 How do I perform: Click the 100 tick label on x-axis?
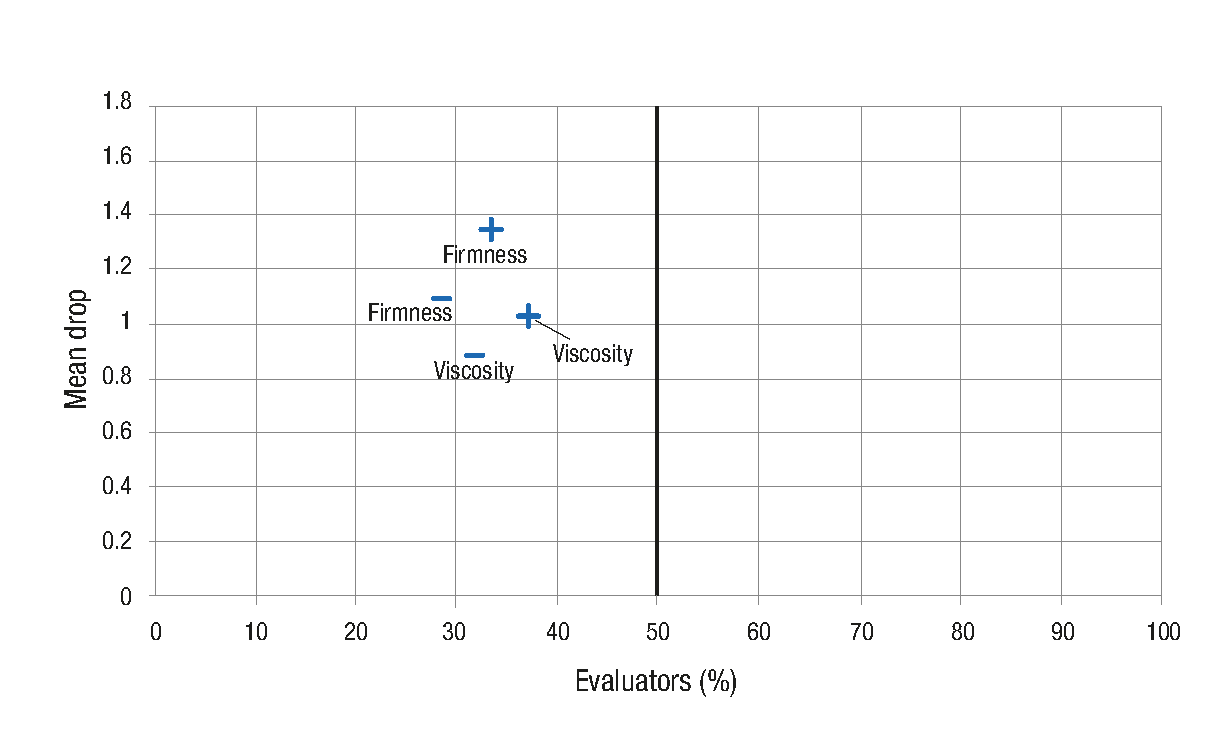point(1163,632)
